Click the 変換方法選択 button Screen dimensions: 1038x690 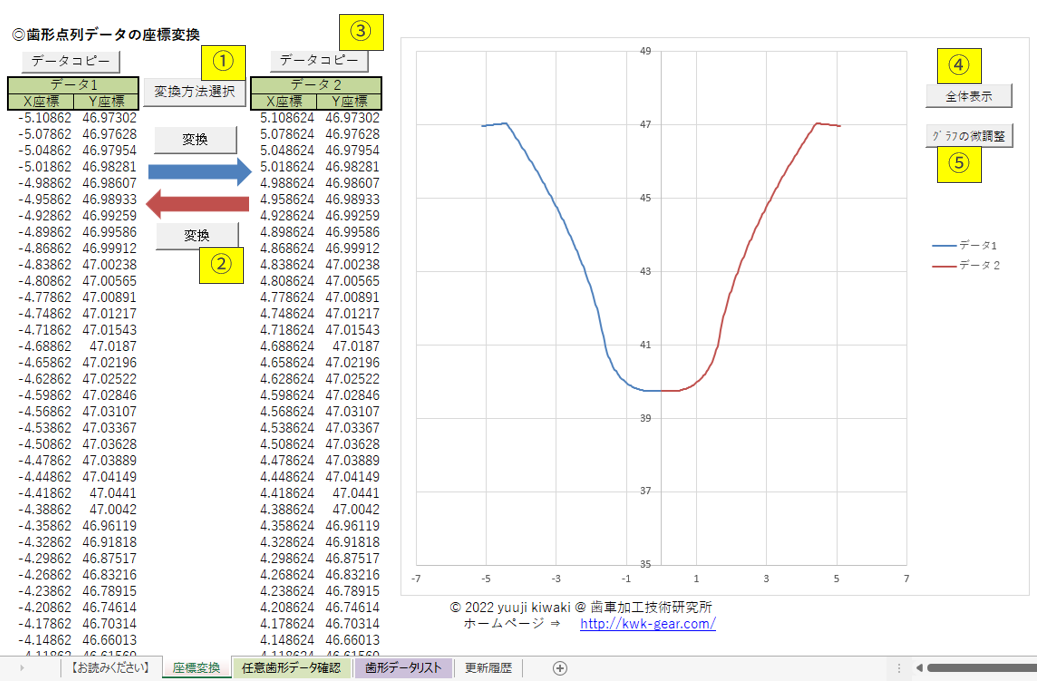(x=195, y=92)
